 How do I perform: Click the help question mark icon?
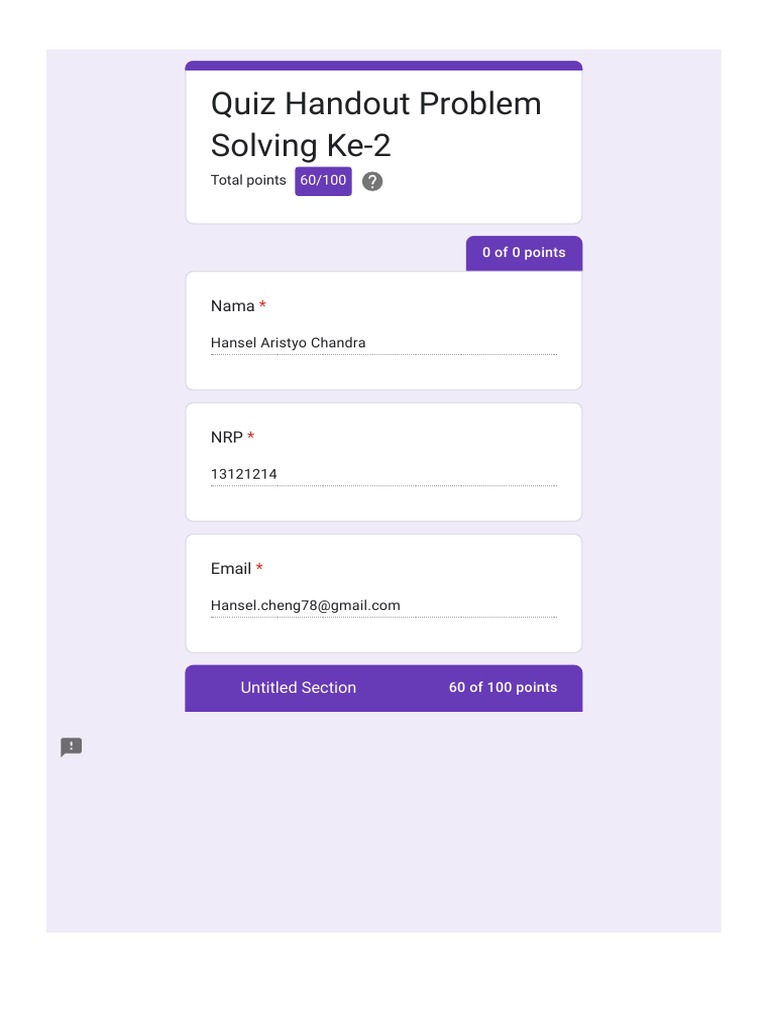[372, 182]
